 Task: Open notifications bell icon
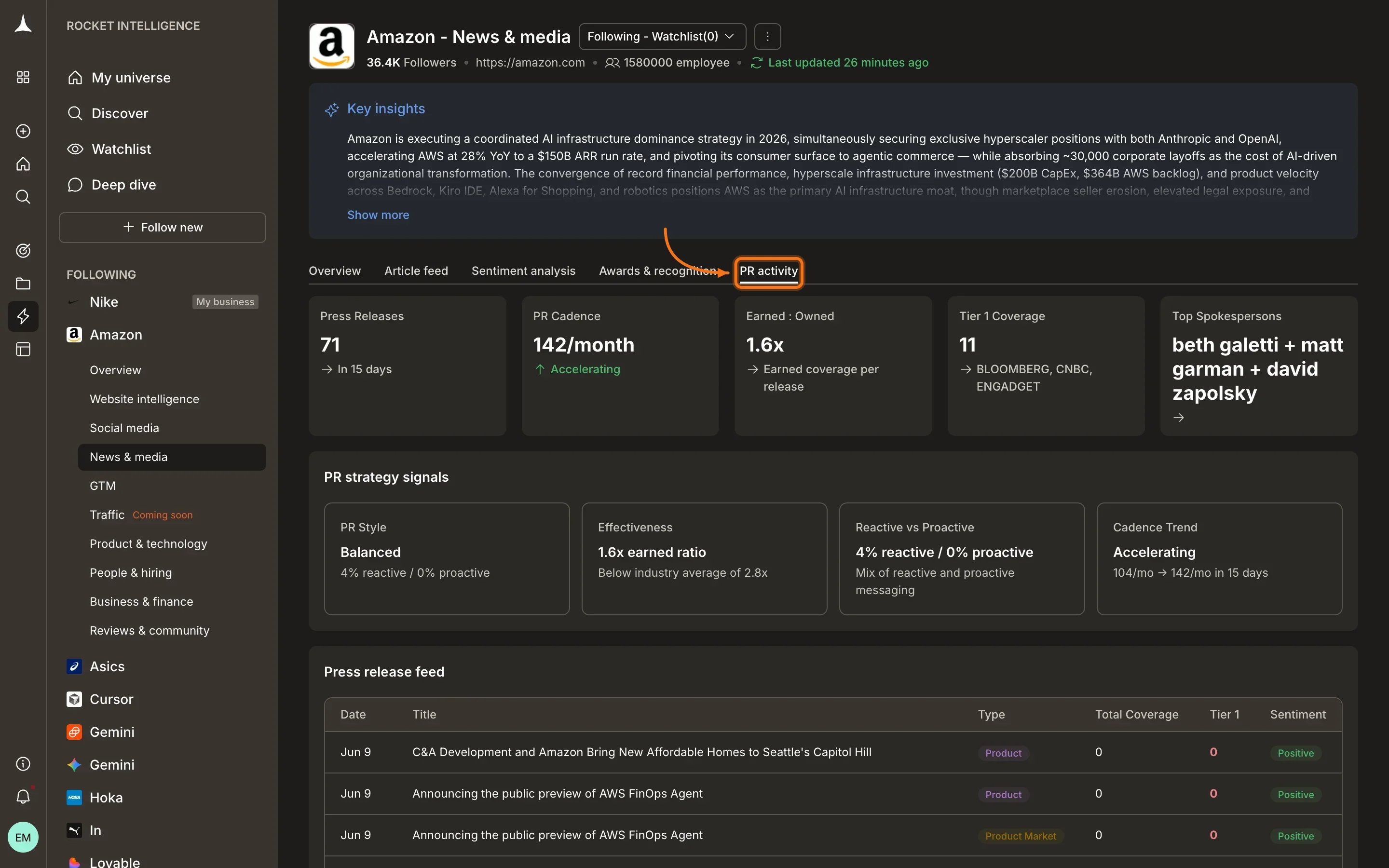click(x=23, y=796)
